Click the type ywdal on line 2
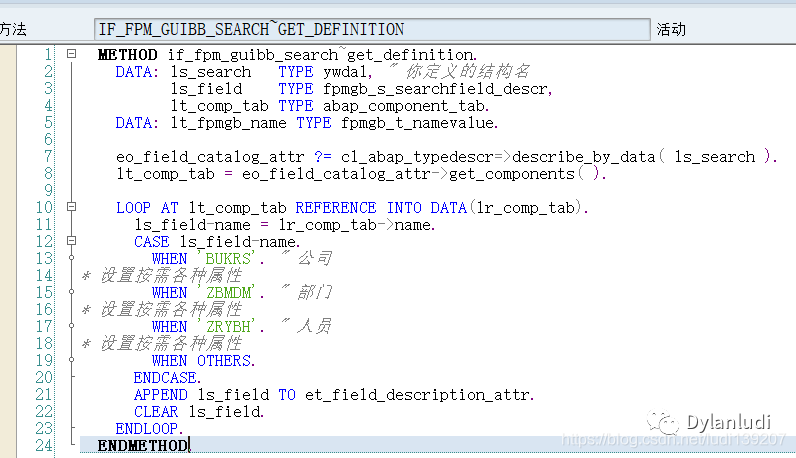The width and height of the screenshot is (796, 458). click(x=345, y=72)
